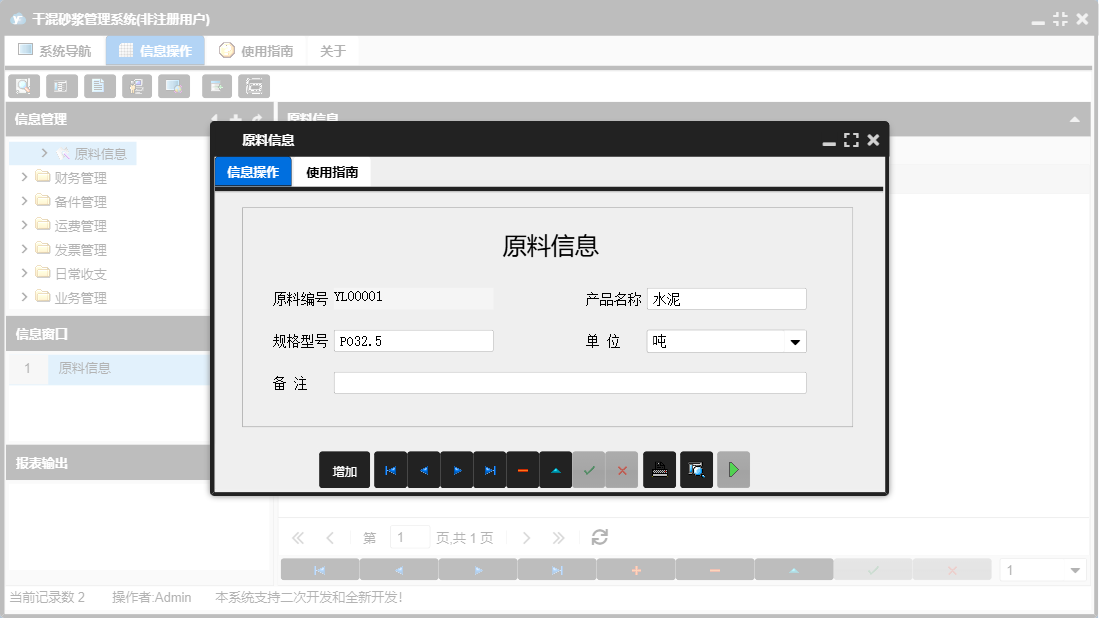Jump to the last record

point(490,469)
